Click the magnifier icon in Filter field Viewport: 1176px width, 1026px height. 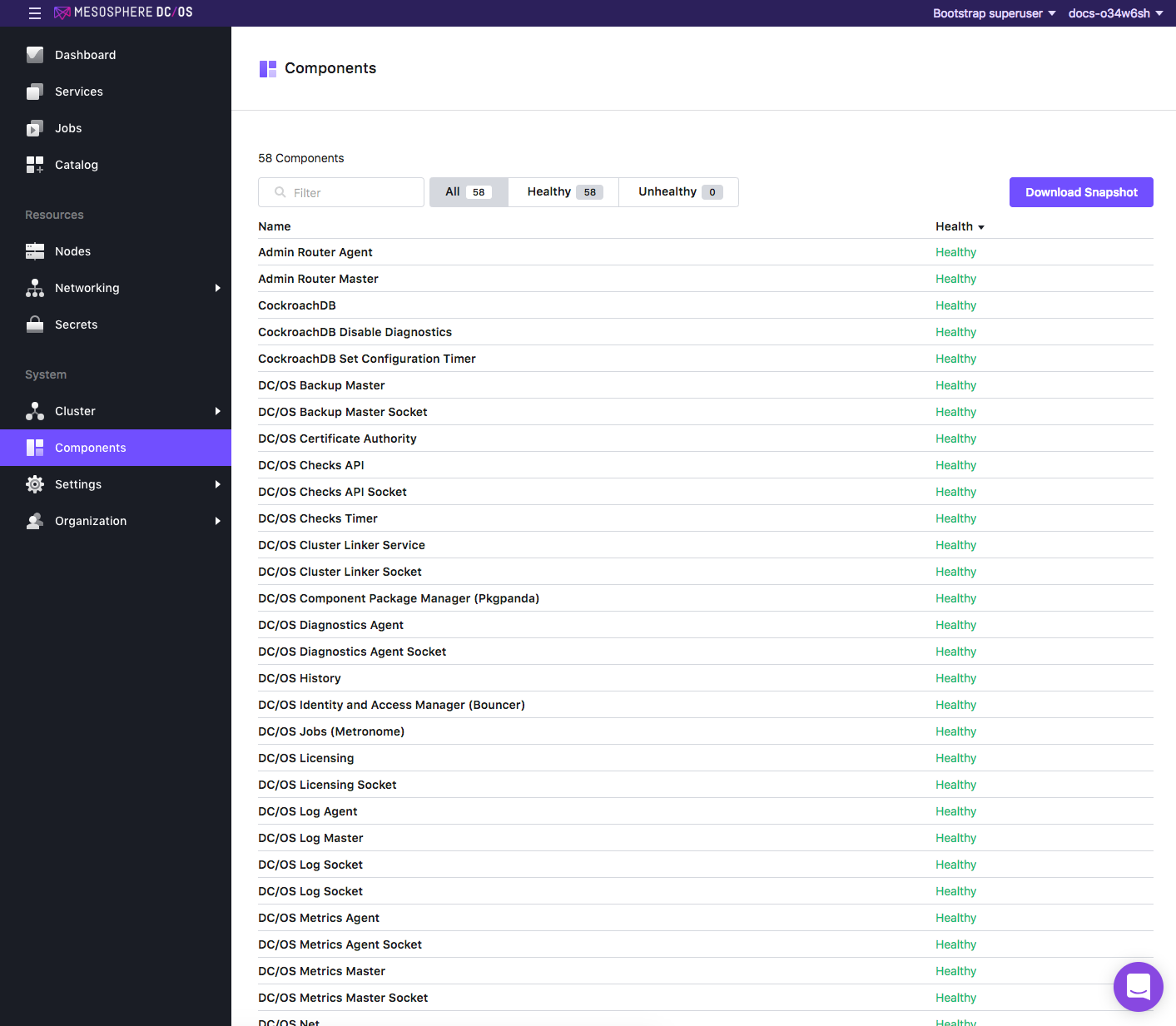coord(280,192)
